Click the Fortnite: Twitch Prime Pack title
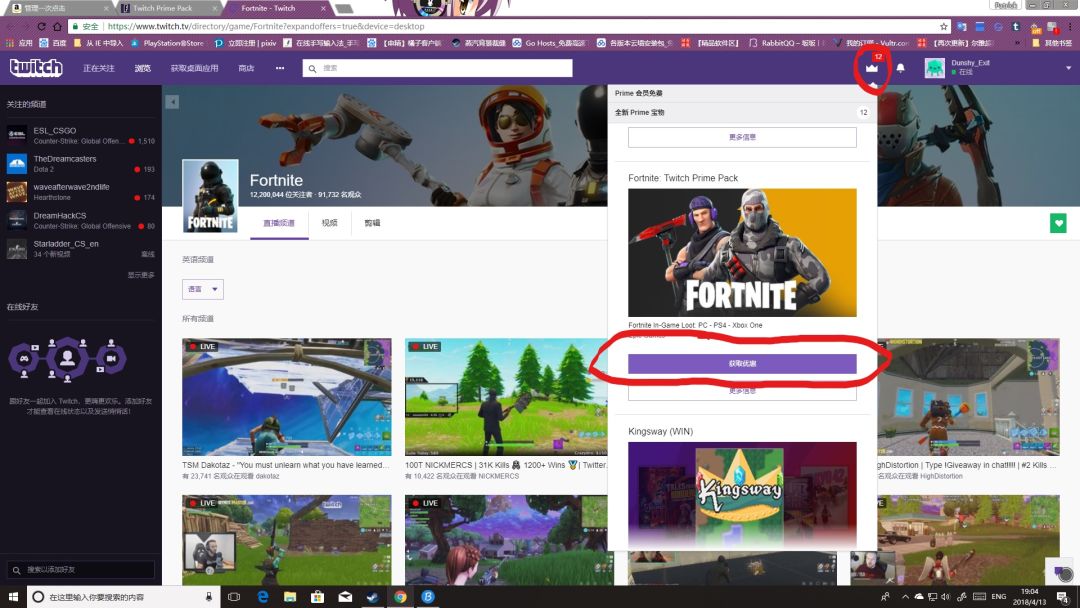The width and height of the screenshot is (1080, 608). click(683, 178)
